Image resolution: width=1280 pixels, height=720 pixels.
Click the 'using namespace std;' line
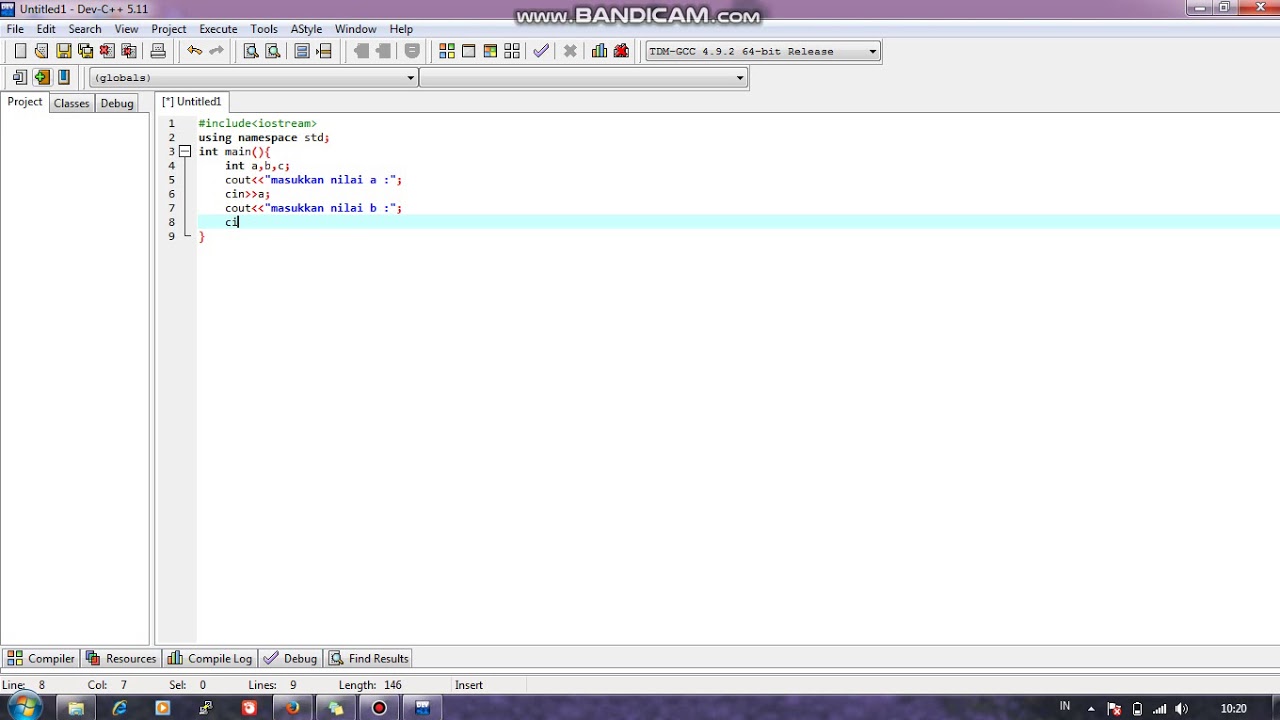[x=264, y=137]
